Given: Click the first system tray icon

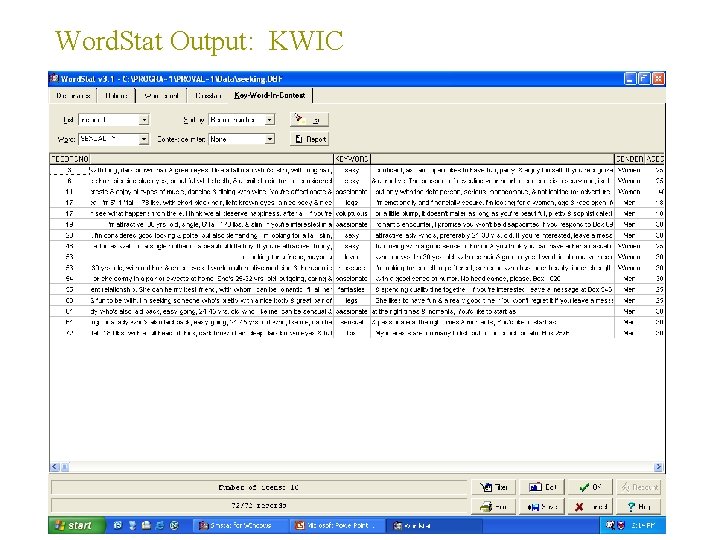Looking at the screenshot, I should click(x=610, y=525).
